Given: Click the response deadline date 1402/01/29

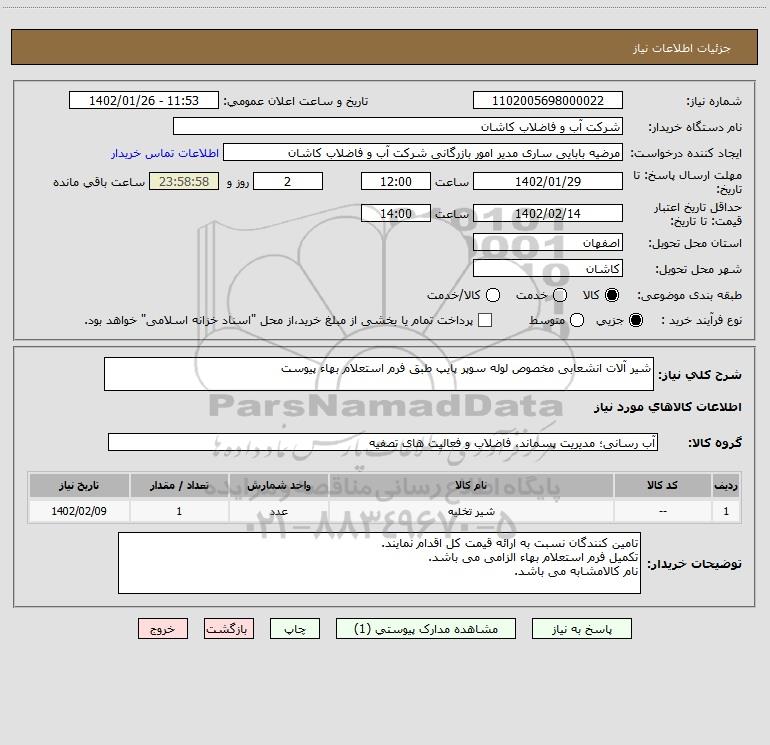Looking at the screenshot, I should 548,181.
